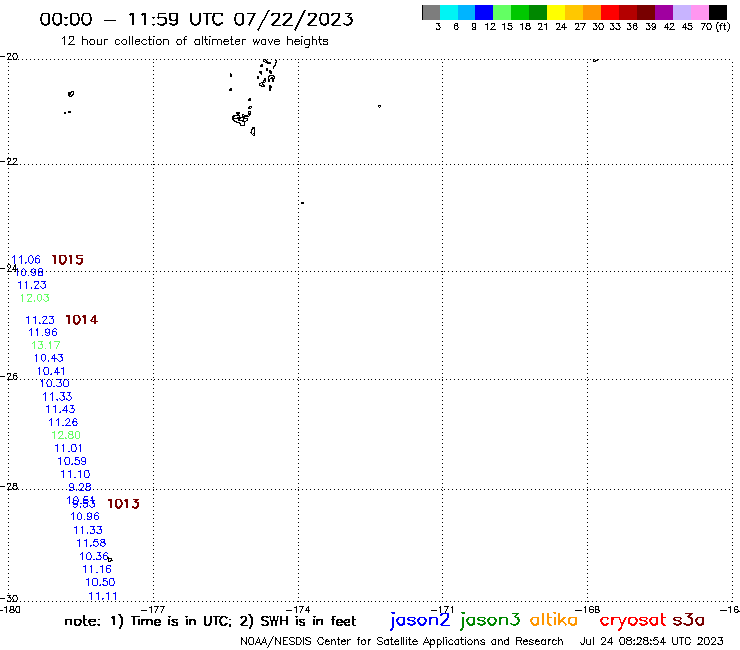The height and width of the screenshot is (650, 740).
Task: Click the wave height value '10.41'
Action: 51,371
